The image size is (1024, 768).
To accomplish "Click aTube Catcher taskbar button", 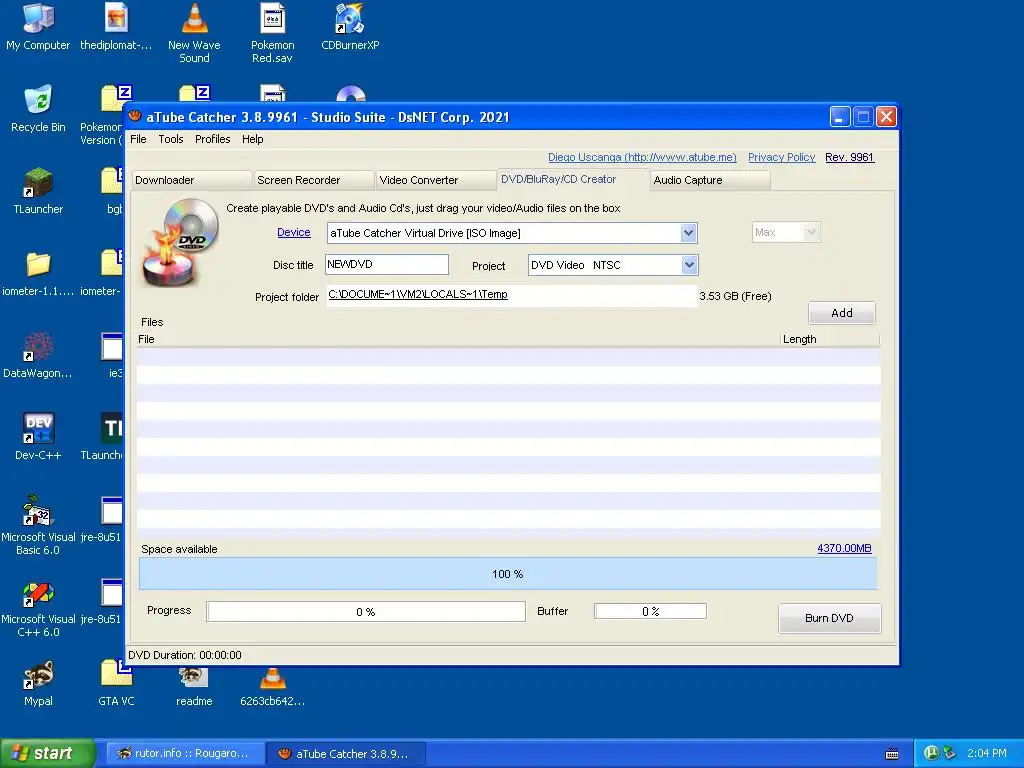I will pos(346,754).
